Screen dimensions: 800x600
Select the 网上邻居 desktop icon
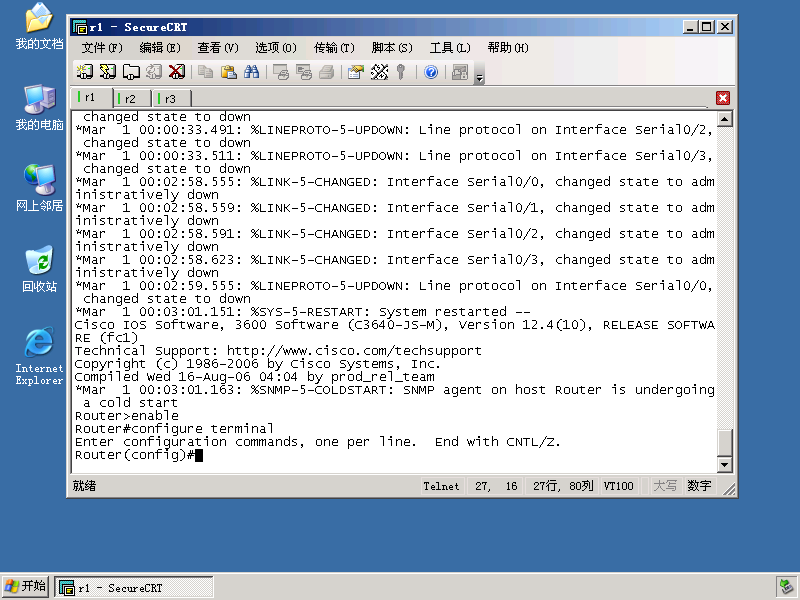[39, 188]
